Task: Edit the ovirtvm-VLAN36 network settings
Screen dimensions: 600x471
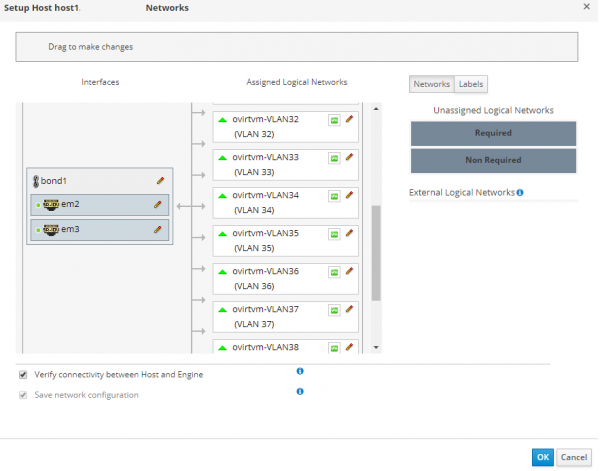Action: click(x=349, y=271)
